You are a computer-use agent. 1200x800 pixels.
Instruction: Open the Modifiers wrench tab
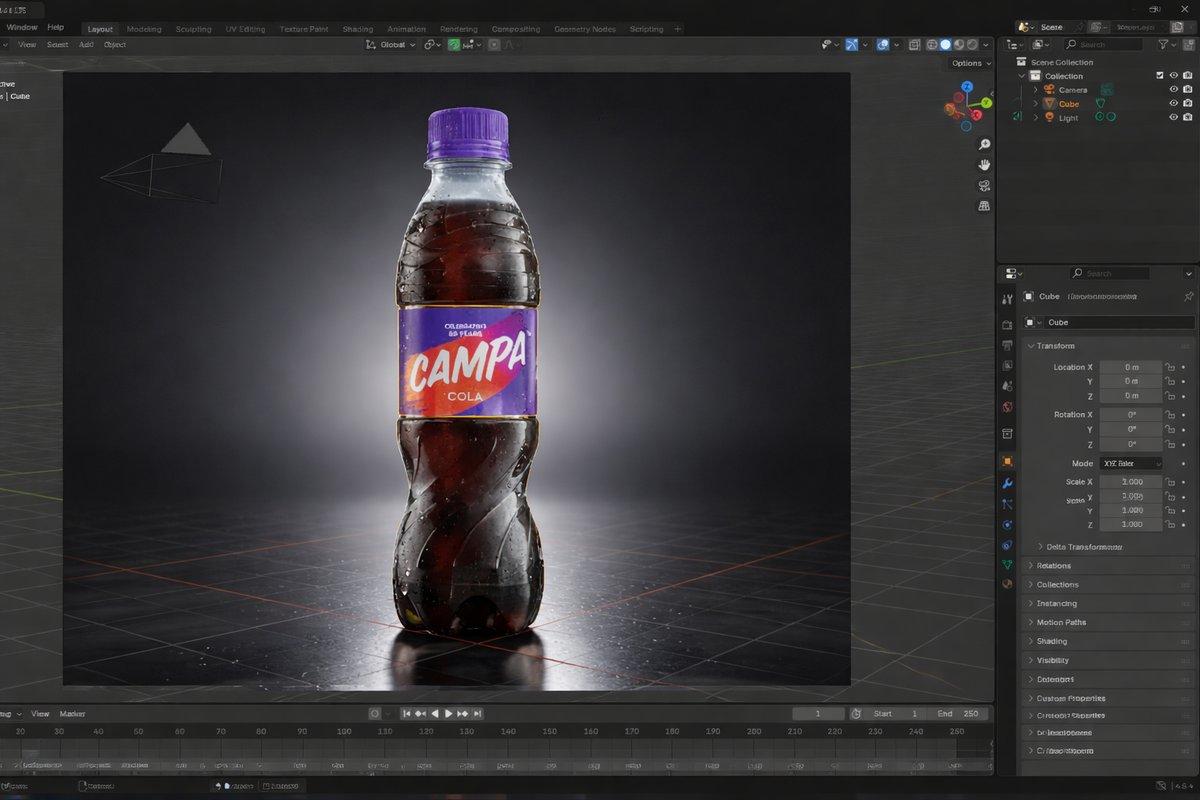1008,483
